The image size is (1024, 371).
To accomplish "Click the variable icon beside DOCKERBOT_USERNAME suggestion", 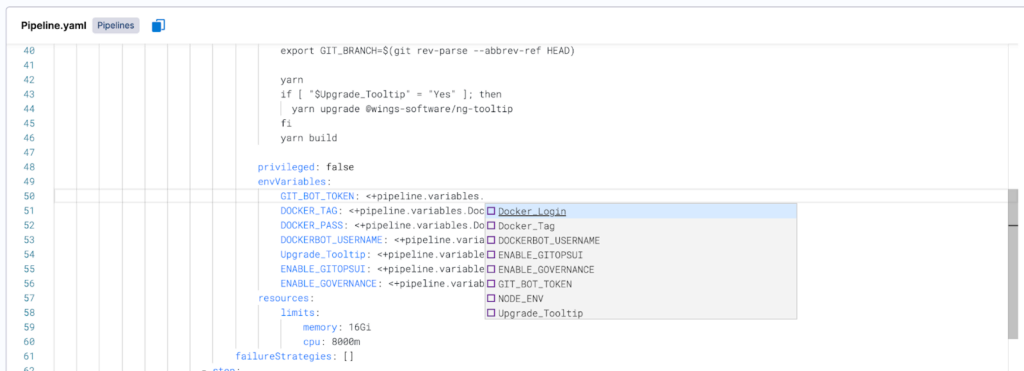I will click(491, 240).
